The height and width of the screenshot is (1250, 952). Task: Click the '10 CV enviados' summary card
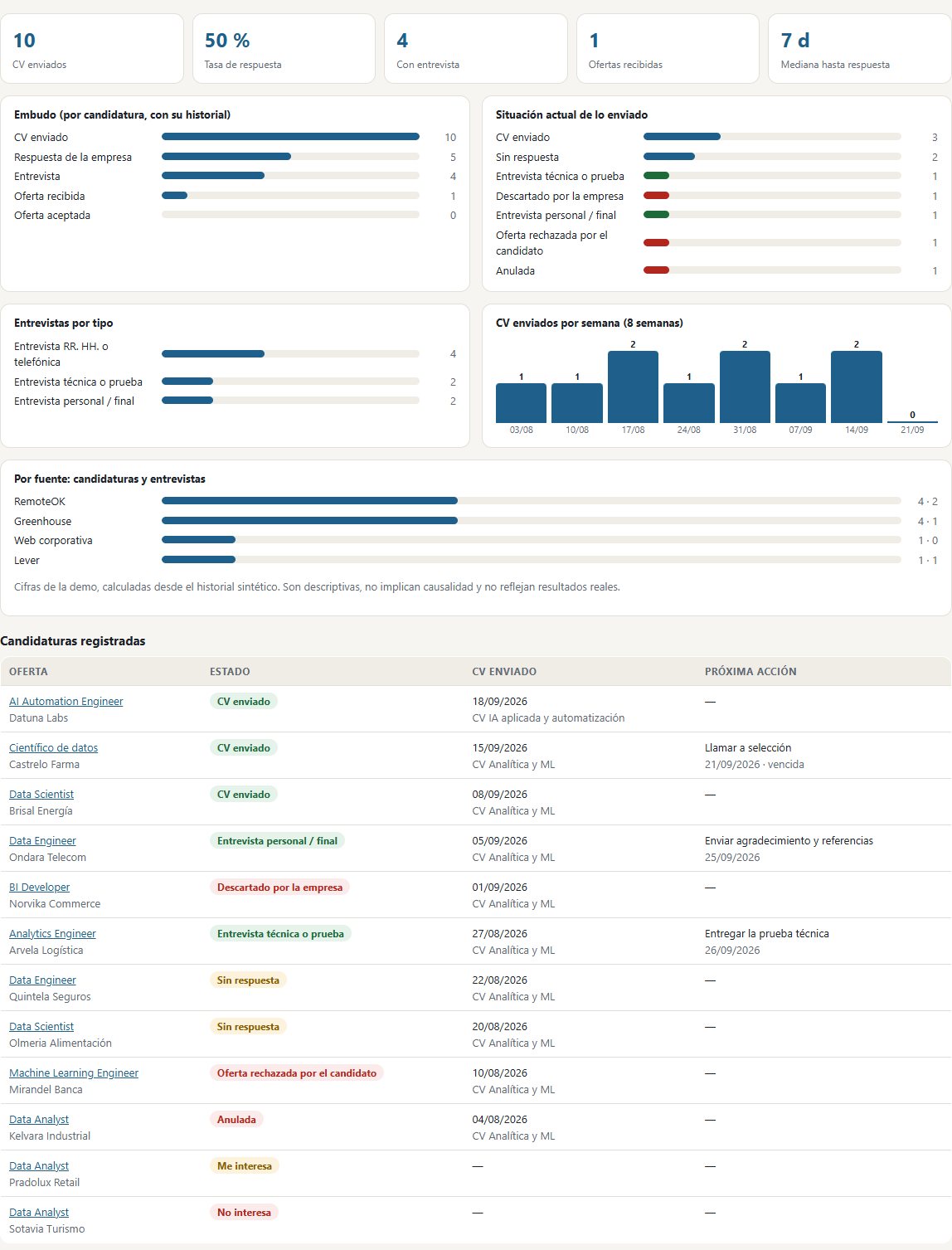coord(92,49)
